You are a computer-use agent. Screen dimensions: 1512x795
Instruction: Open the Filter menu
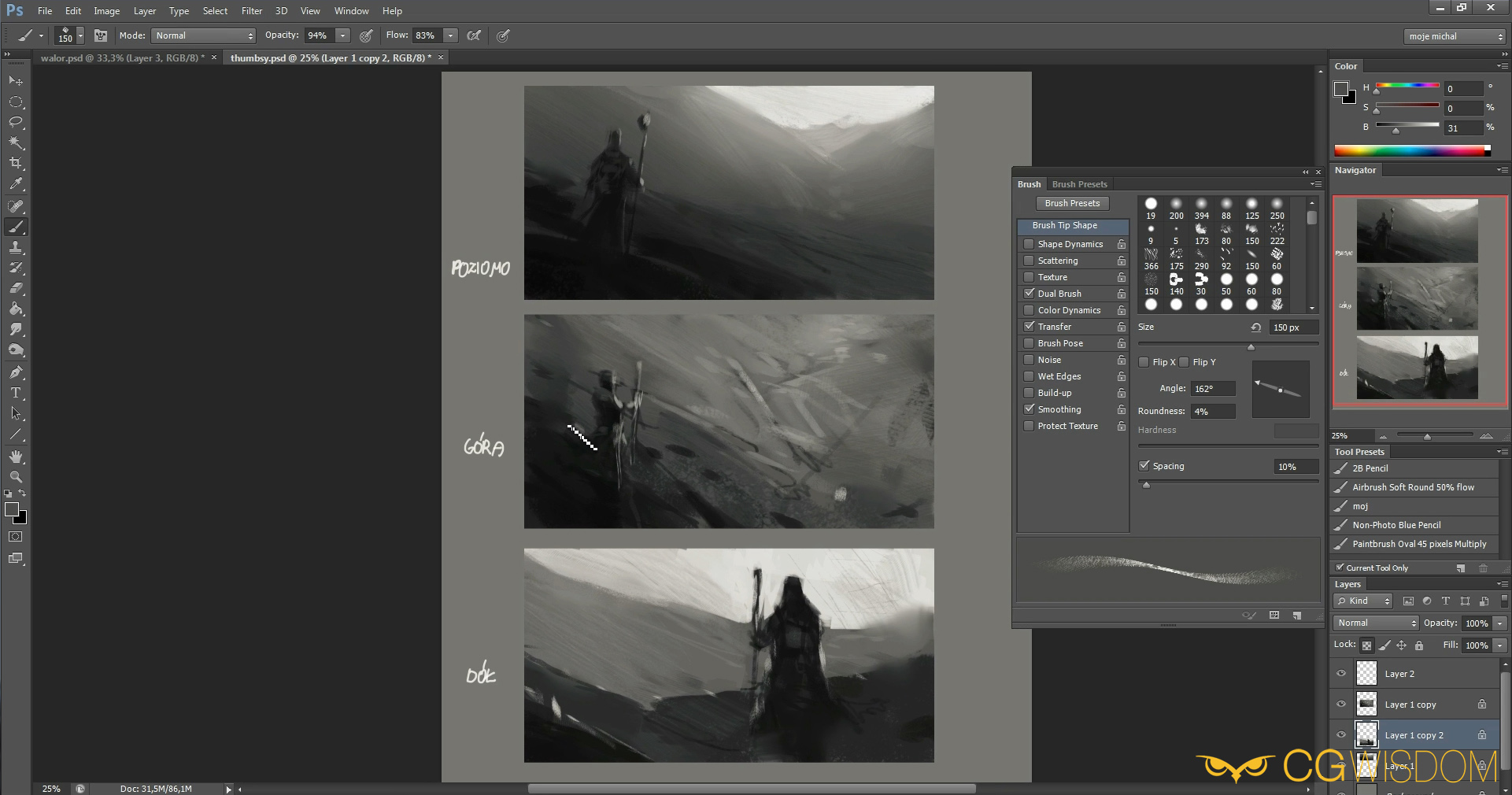[251, 11]
